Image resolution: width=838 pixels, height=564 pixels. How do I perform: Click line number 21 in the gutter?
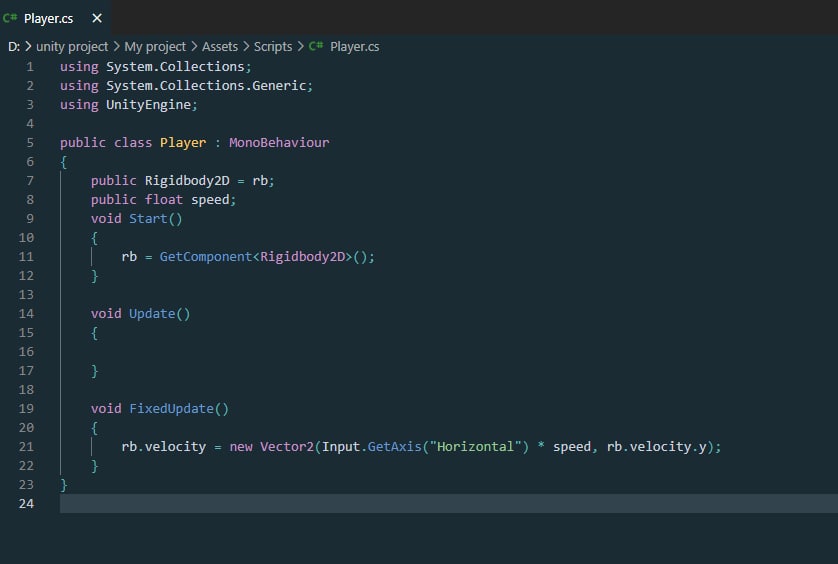point(26,447)
